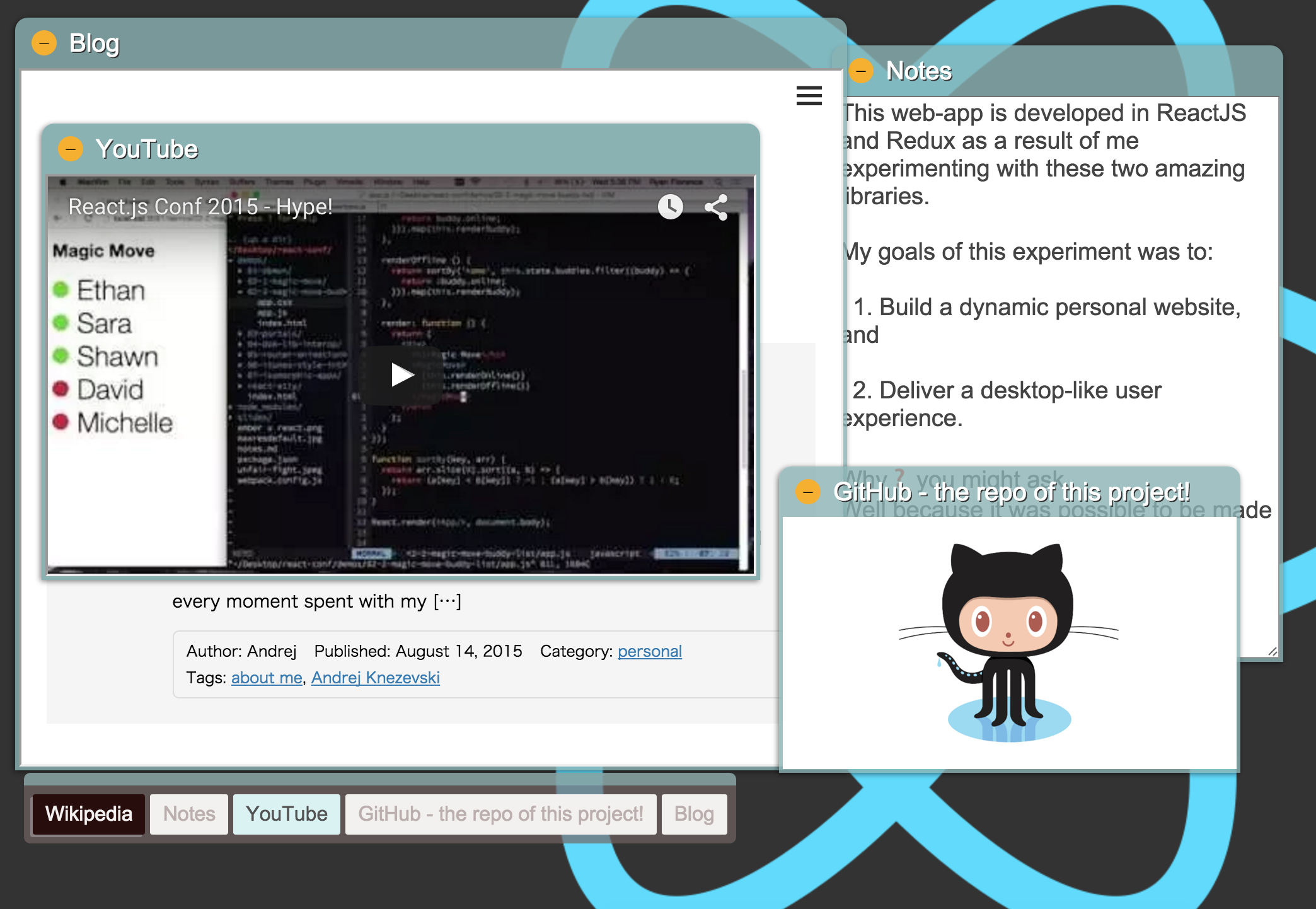Screen dimensions: 1316x909
Task: Click 'Build a dynamic personal website' note line
Action: click(1048, 307)
